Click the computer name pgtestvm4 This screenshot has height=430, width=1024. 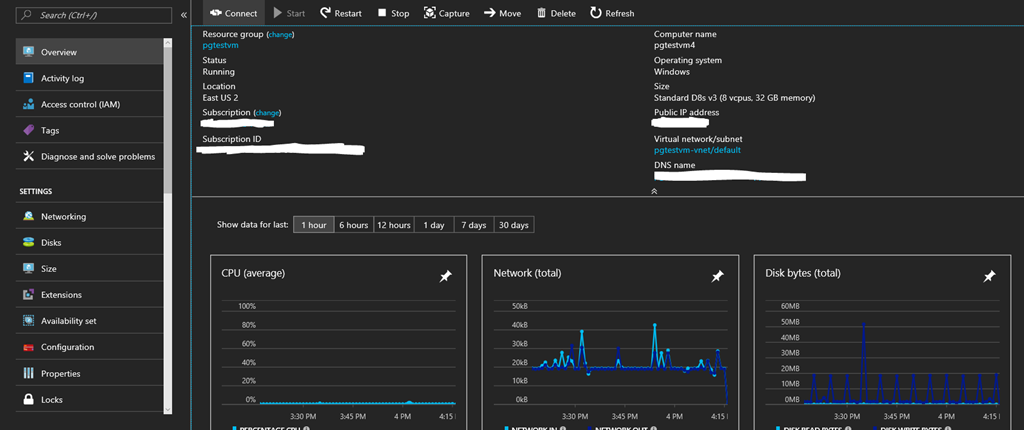675,46
